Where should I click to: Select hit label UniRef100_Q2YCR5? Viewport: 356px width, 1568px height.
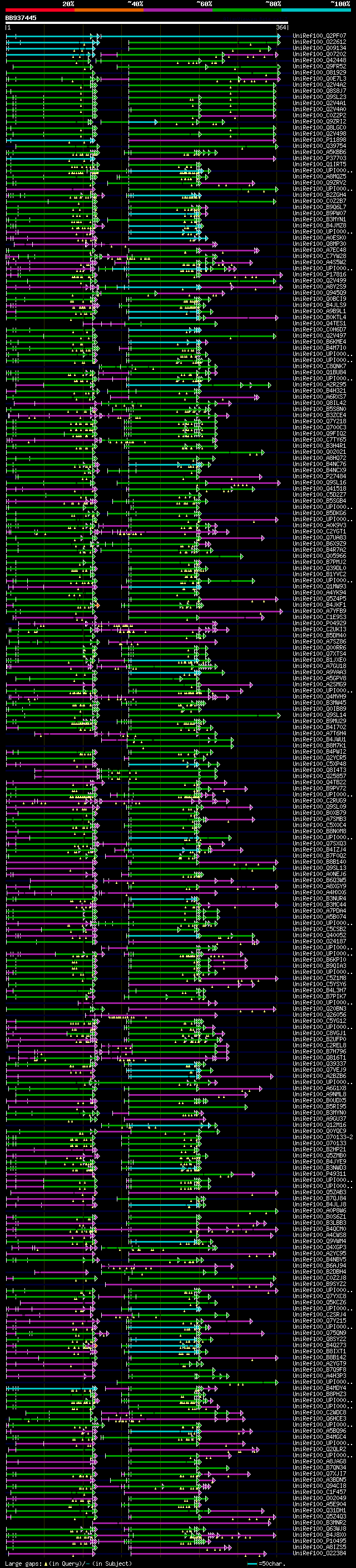point(319,758)
